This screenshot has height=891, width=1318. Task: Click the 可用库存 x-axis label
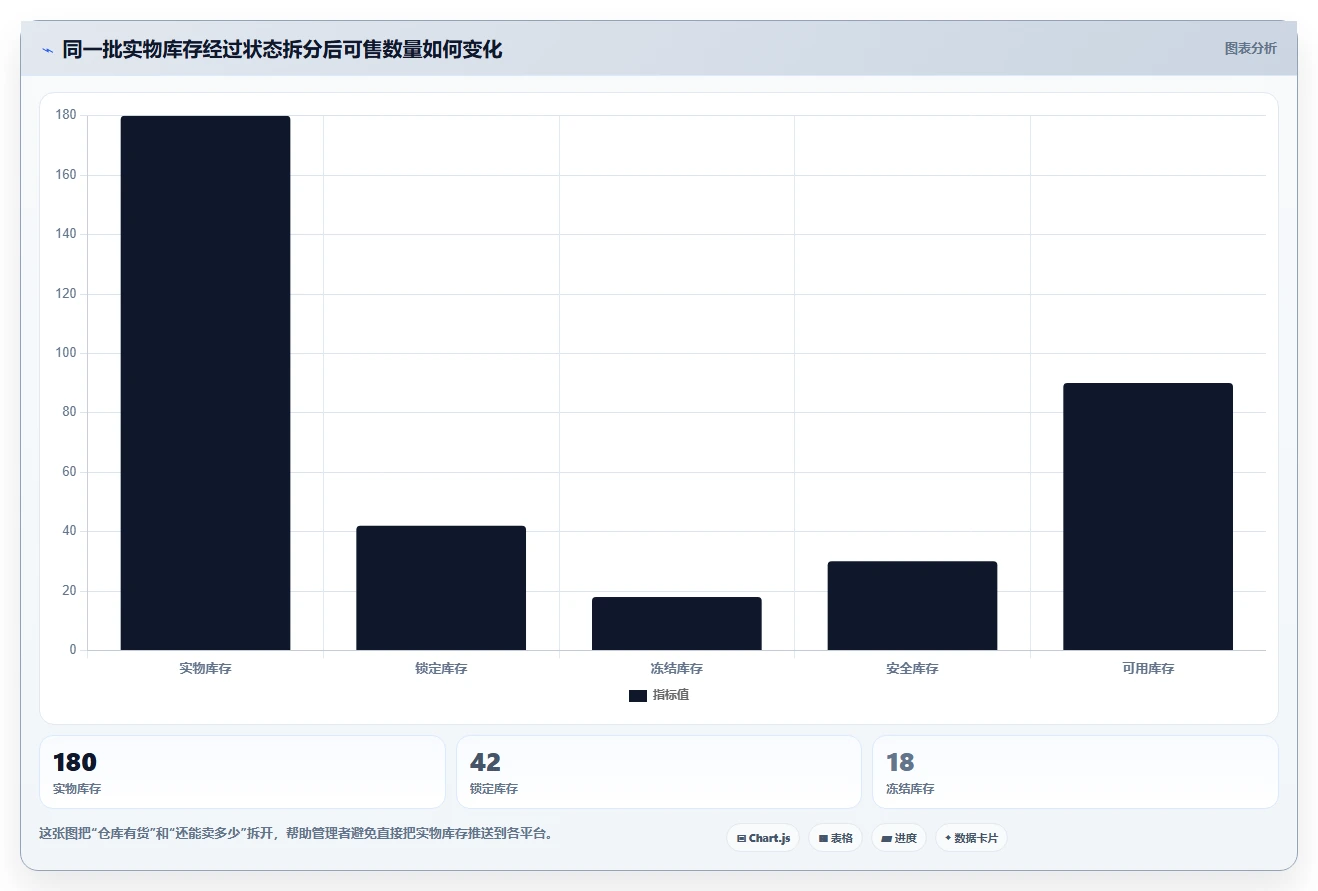coord(1148,668)
